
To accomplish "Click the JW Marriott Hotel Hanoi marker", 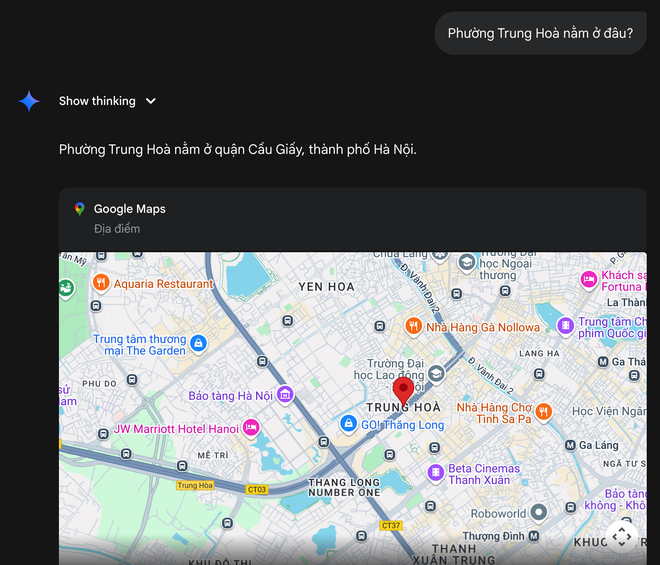I will [251, 428].
